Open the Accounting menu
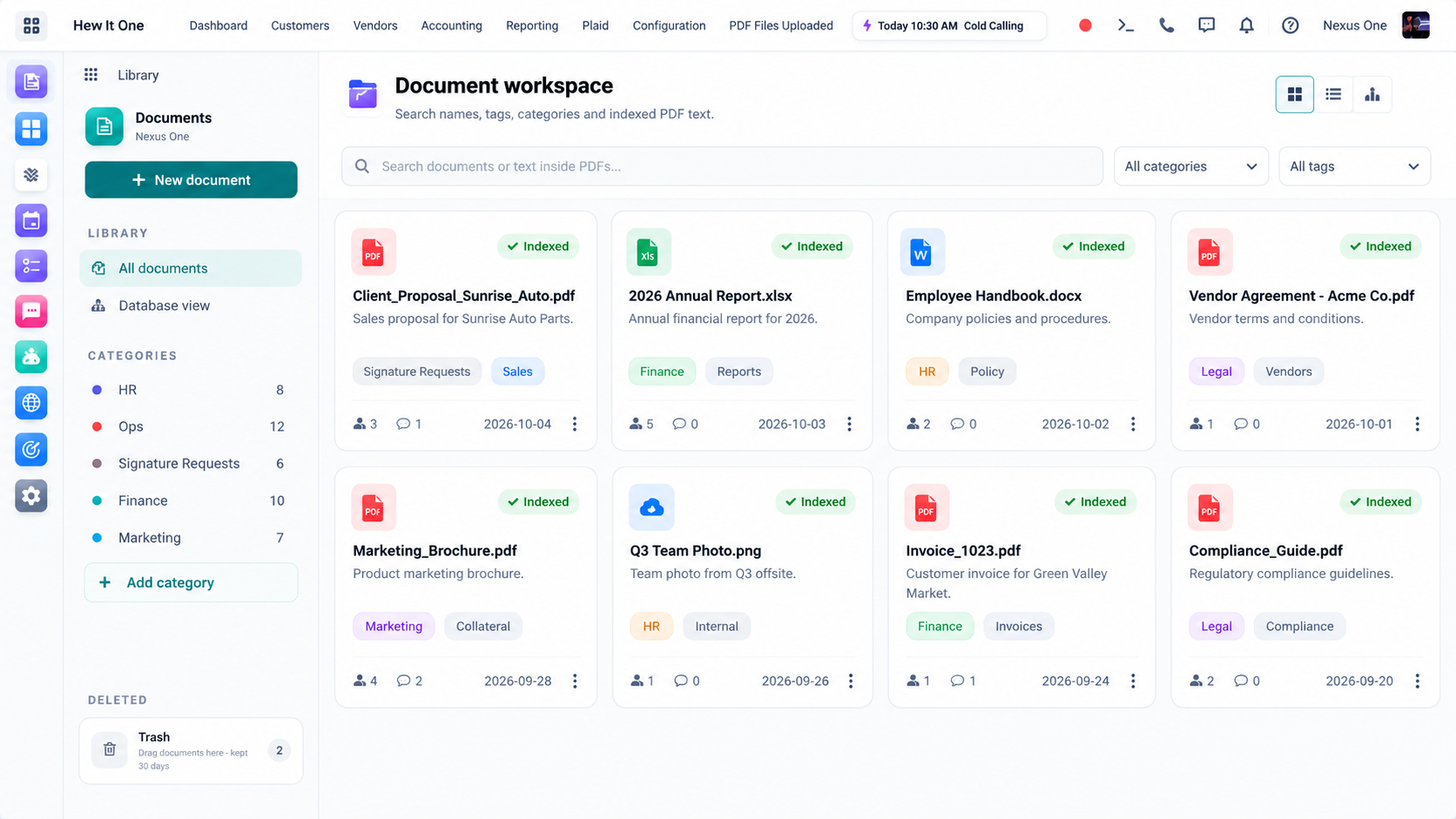 click(x=451, y=25)
